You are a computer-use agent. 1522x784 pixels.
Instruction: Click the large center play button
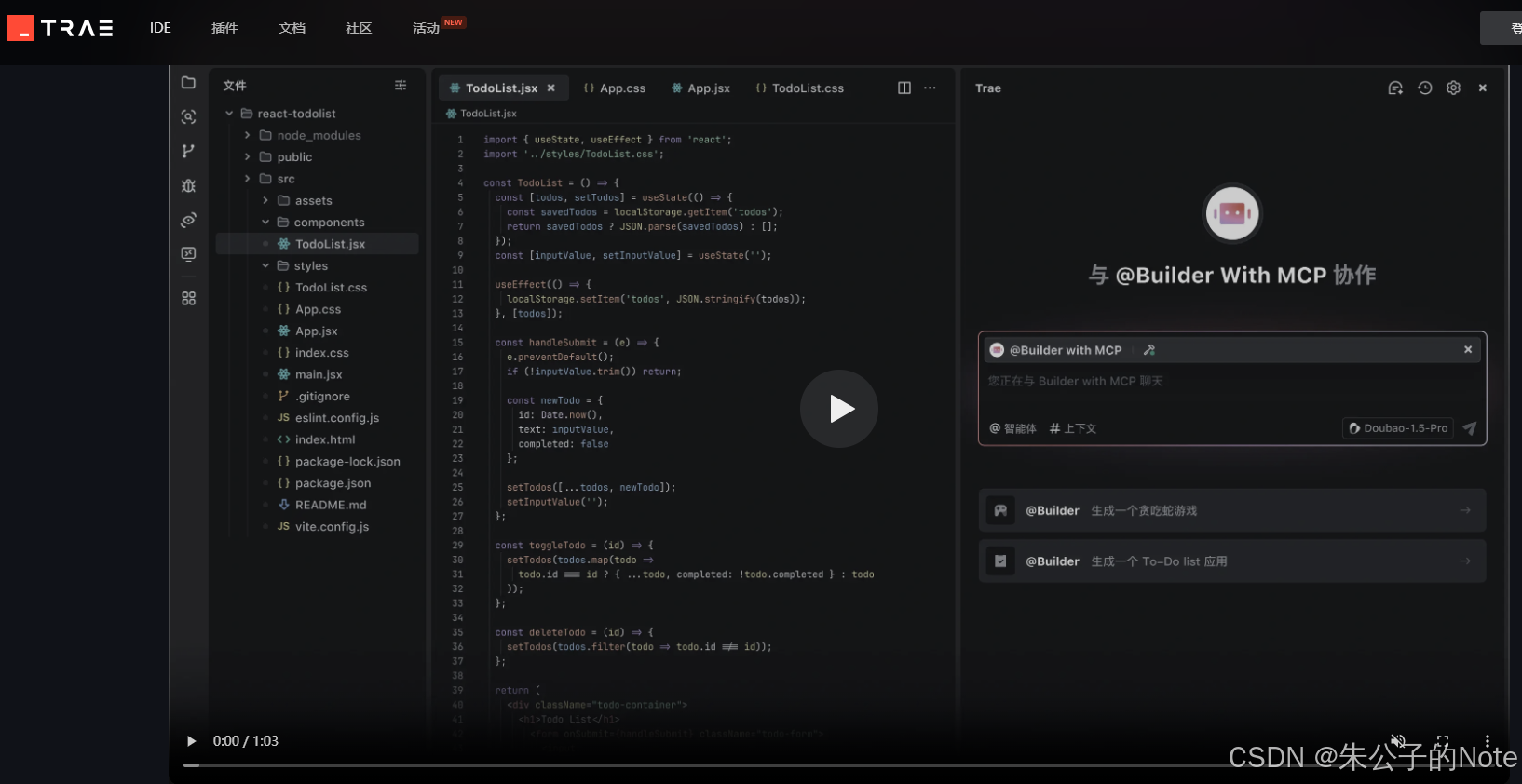839,409
